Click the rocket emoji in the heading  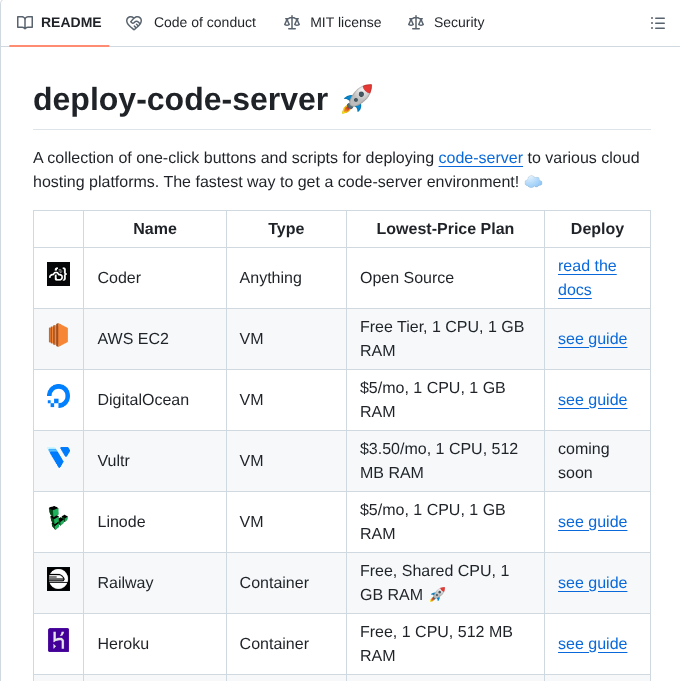coord(357,99)
